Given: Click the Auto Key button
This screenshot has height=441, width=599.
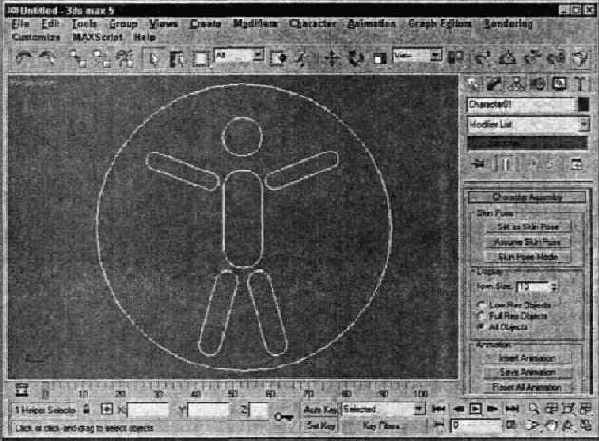Looking at the screenshot, I should click(320, 410).
